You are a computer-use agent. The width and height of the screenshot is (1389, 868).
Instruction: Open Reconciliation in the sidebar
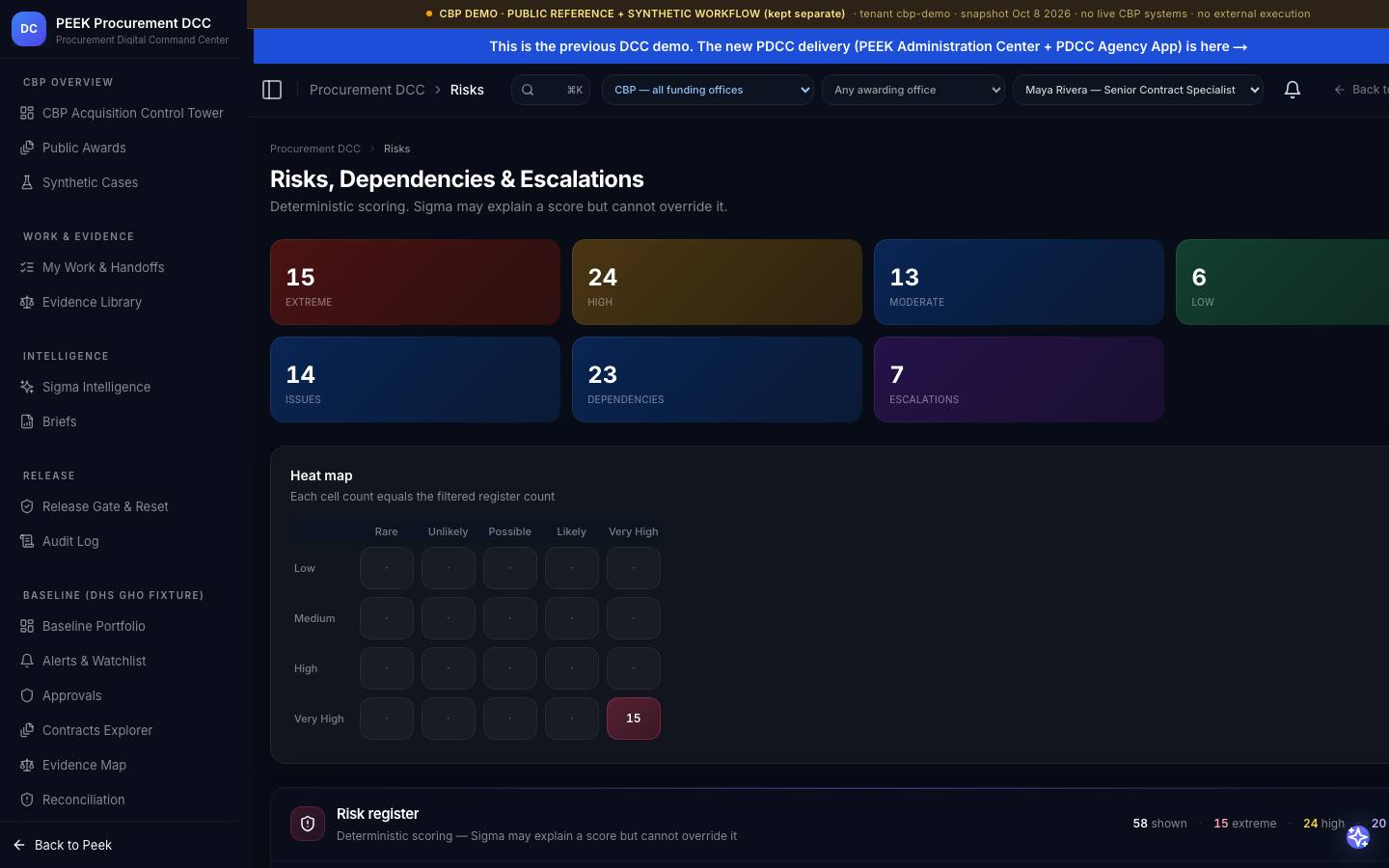(x=120, y=800)
